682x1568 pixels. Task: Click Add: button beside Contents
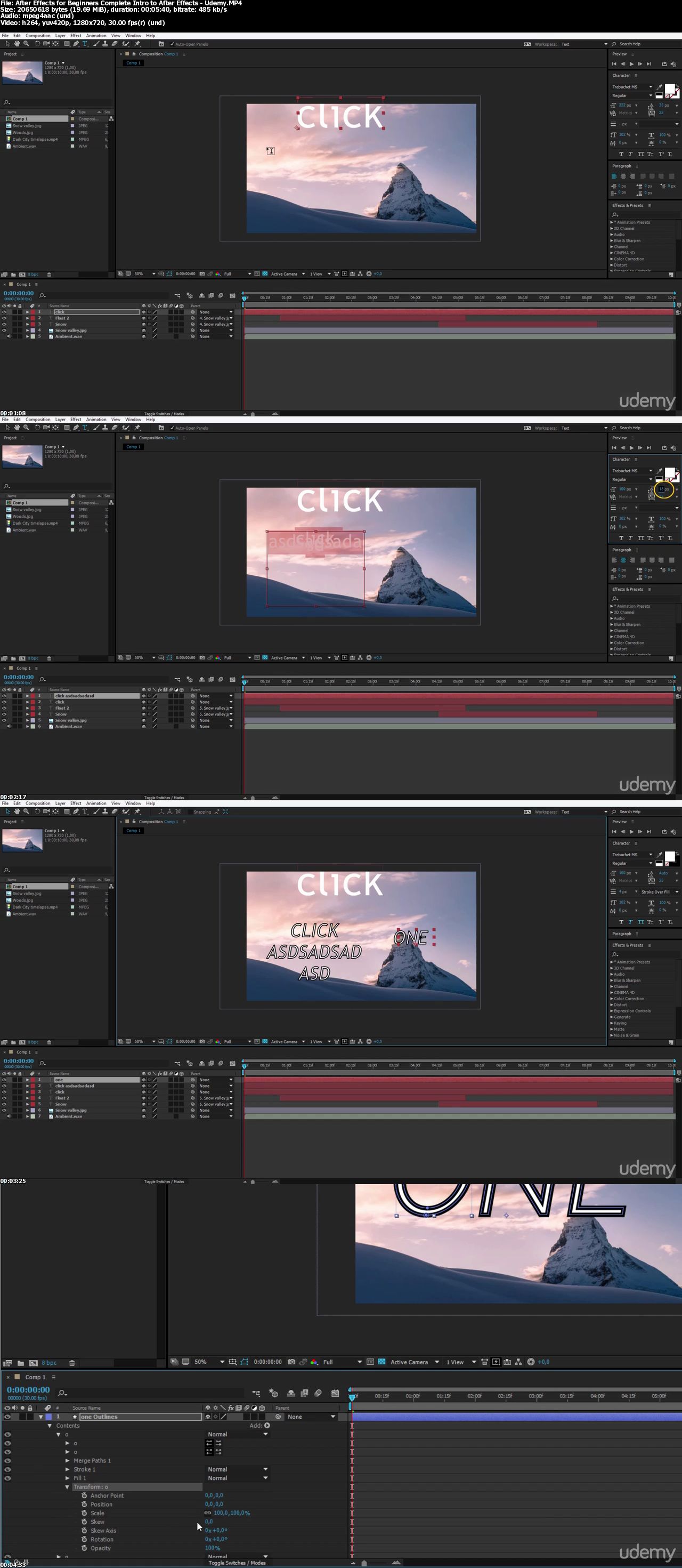tap(260, 1425)
